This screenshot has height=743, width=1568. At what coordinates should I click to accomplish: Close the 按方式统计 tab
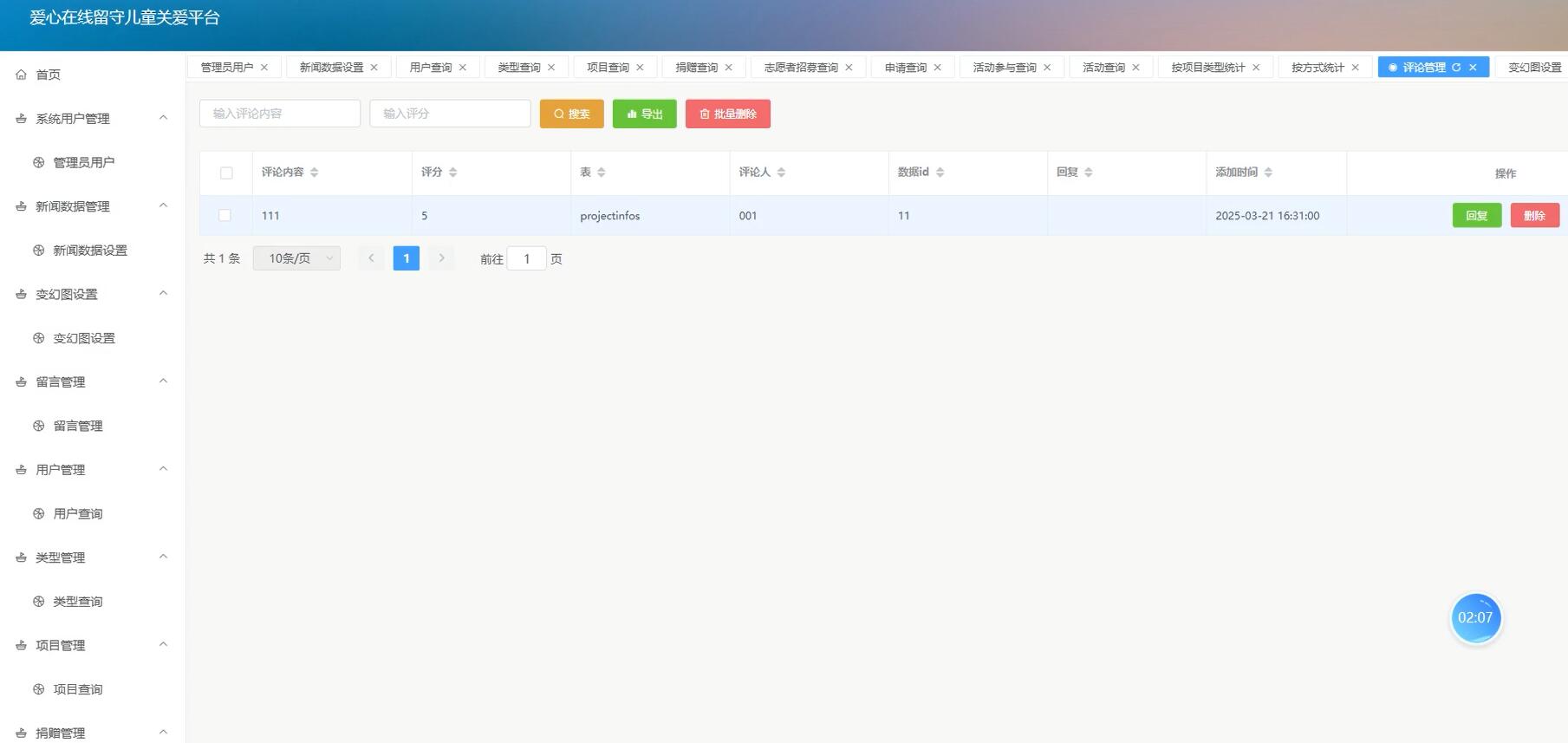click(x=1356, y=68)
